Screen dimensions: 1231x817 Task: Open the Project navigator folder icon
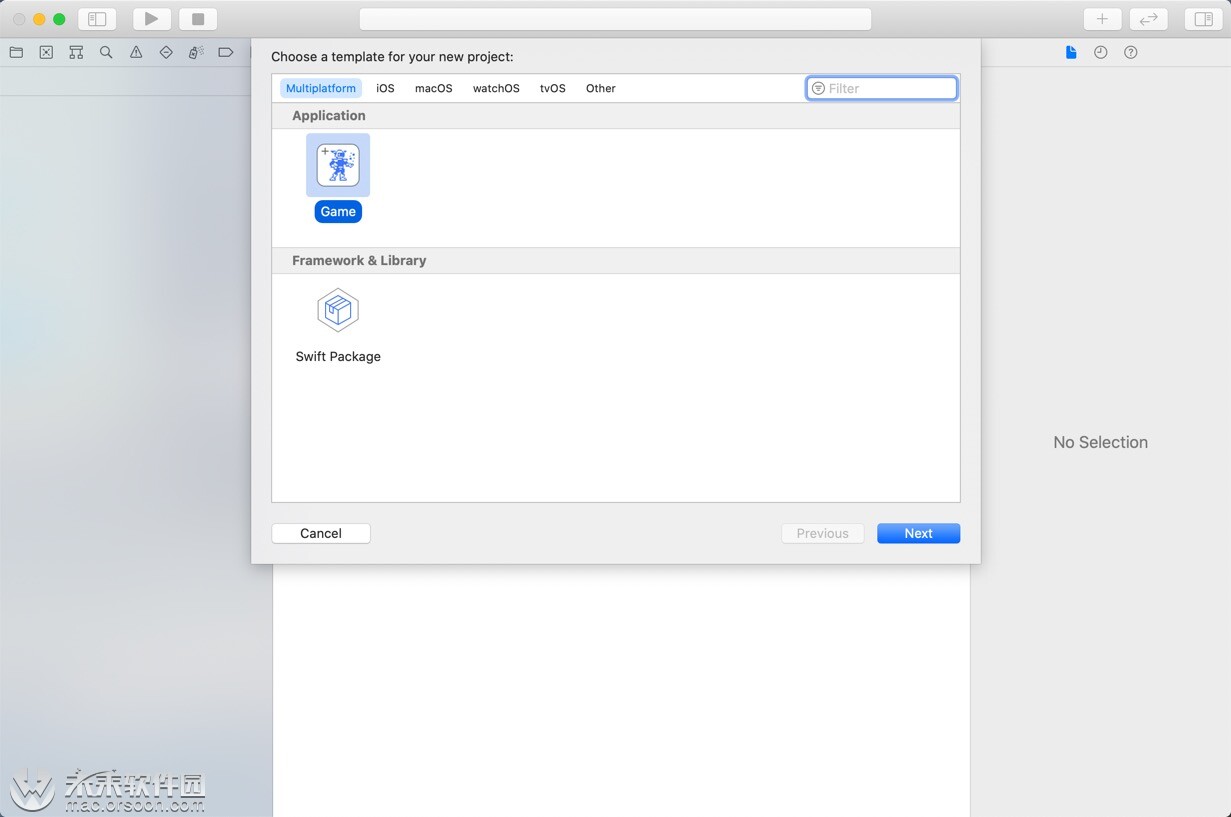pos(16,52)
